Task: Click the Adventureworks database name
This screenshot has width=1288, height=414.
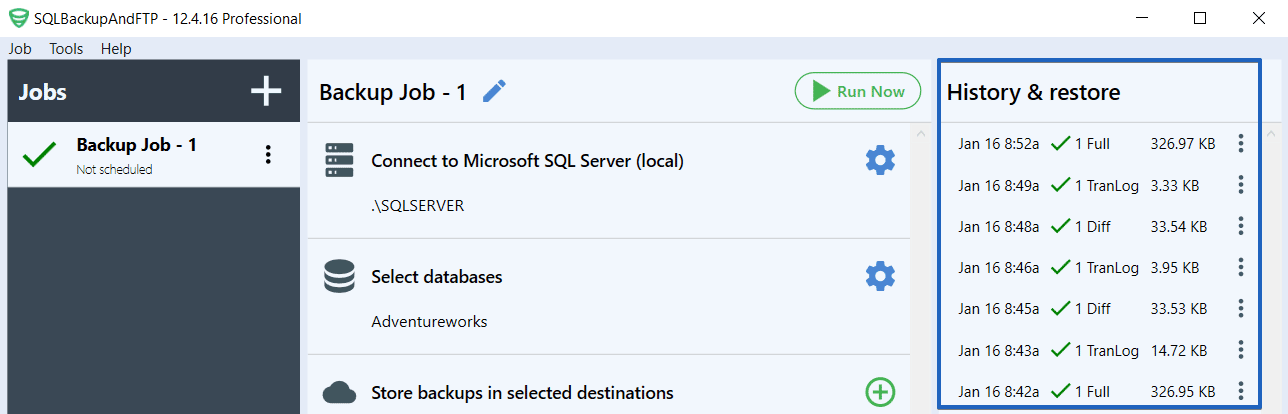Action: (429, 322)
